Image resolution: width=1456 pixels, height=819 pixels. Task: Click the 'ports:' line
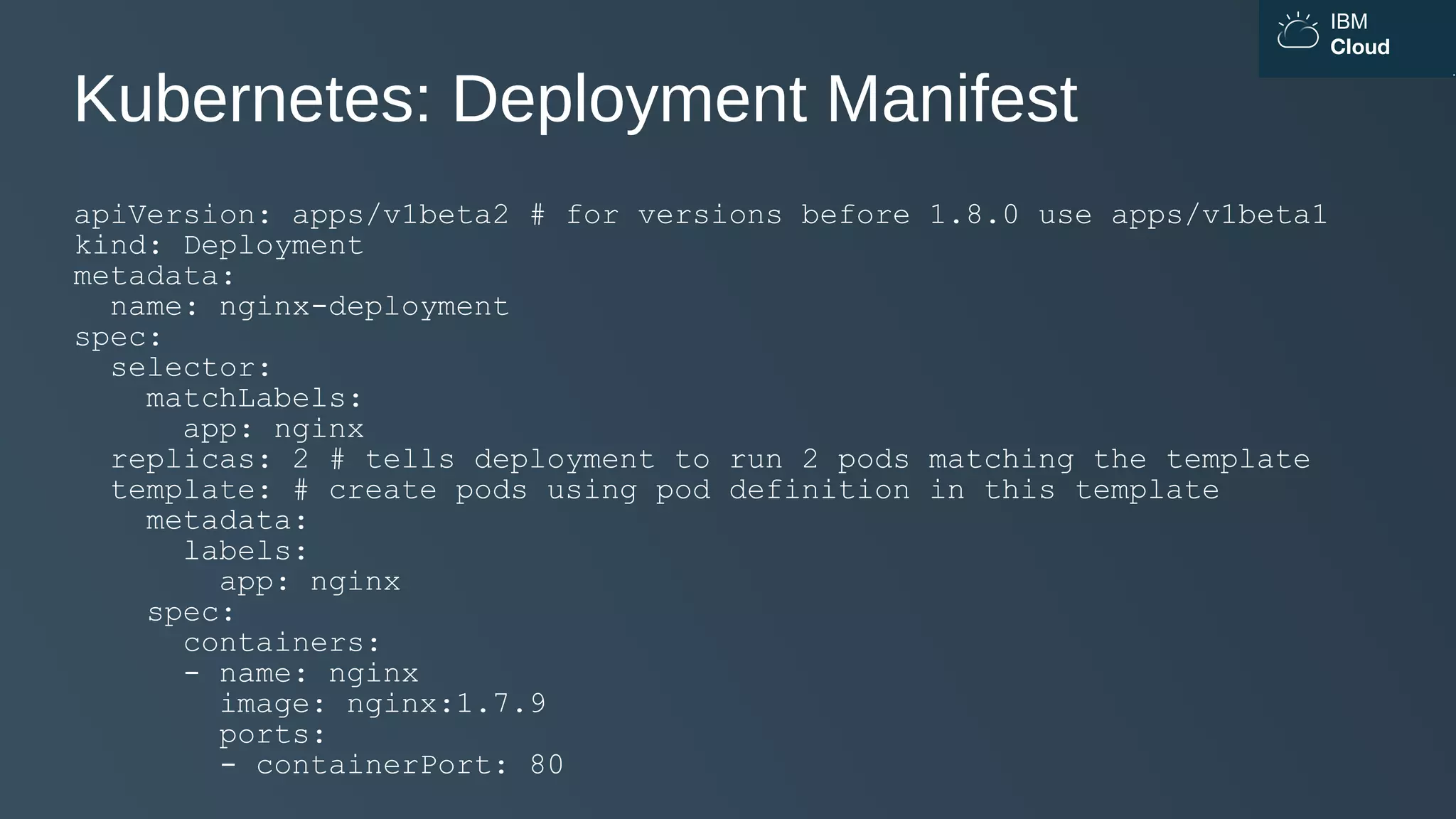click(272, 734)
